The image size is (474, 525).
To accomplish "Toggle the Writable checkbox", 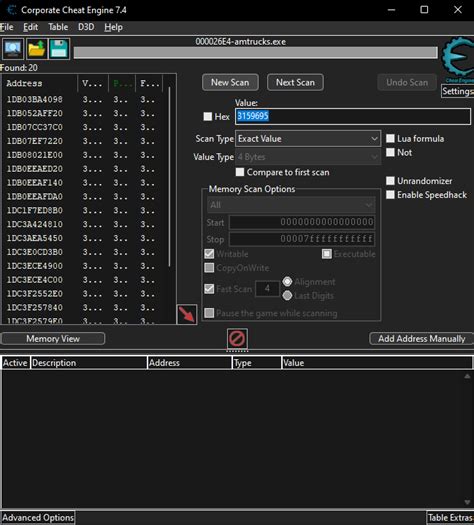I will 209,254.
